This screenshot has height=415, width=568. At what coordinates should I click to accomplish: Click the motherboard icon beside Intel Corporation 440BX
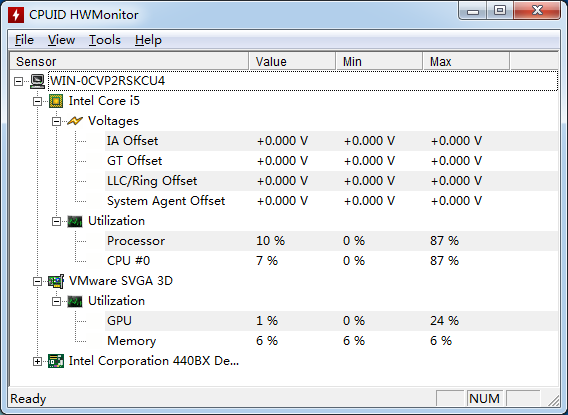click(x=56, y=361)
